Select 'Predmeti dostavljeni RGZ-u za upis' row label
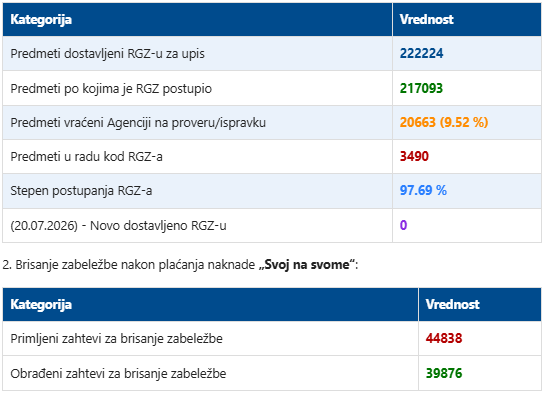 click(x=107, y=54)
